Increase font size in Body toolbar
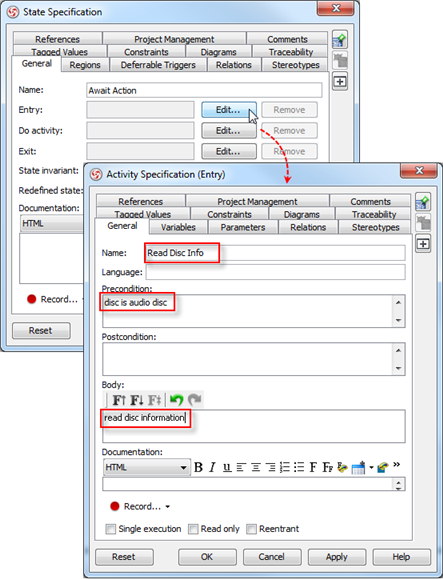This screenshot has height=579, width=443. [x=119, y=400]
